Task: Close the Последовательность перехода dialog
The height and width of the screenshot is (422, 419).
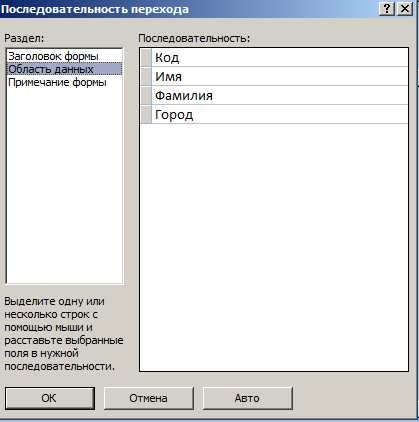Action: click(x=405, y=9)
